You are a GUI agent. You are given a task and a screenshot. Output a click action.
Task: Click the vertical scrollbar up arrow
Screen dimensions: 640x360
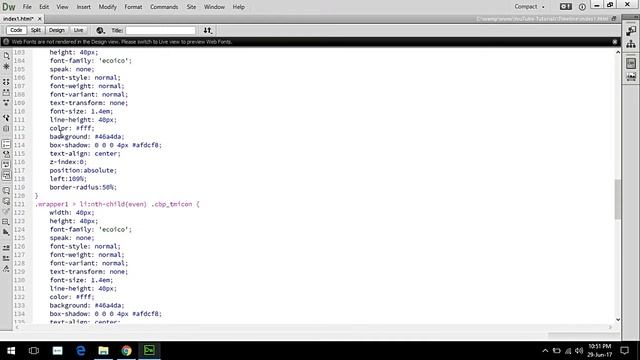click(x=618, y=52)
